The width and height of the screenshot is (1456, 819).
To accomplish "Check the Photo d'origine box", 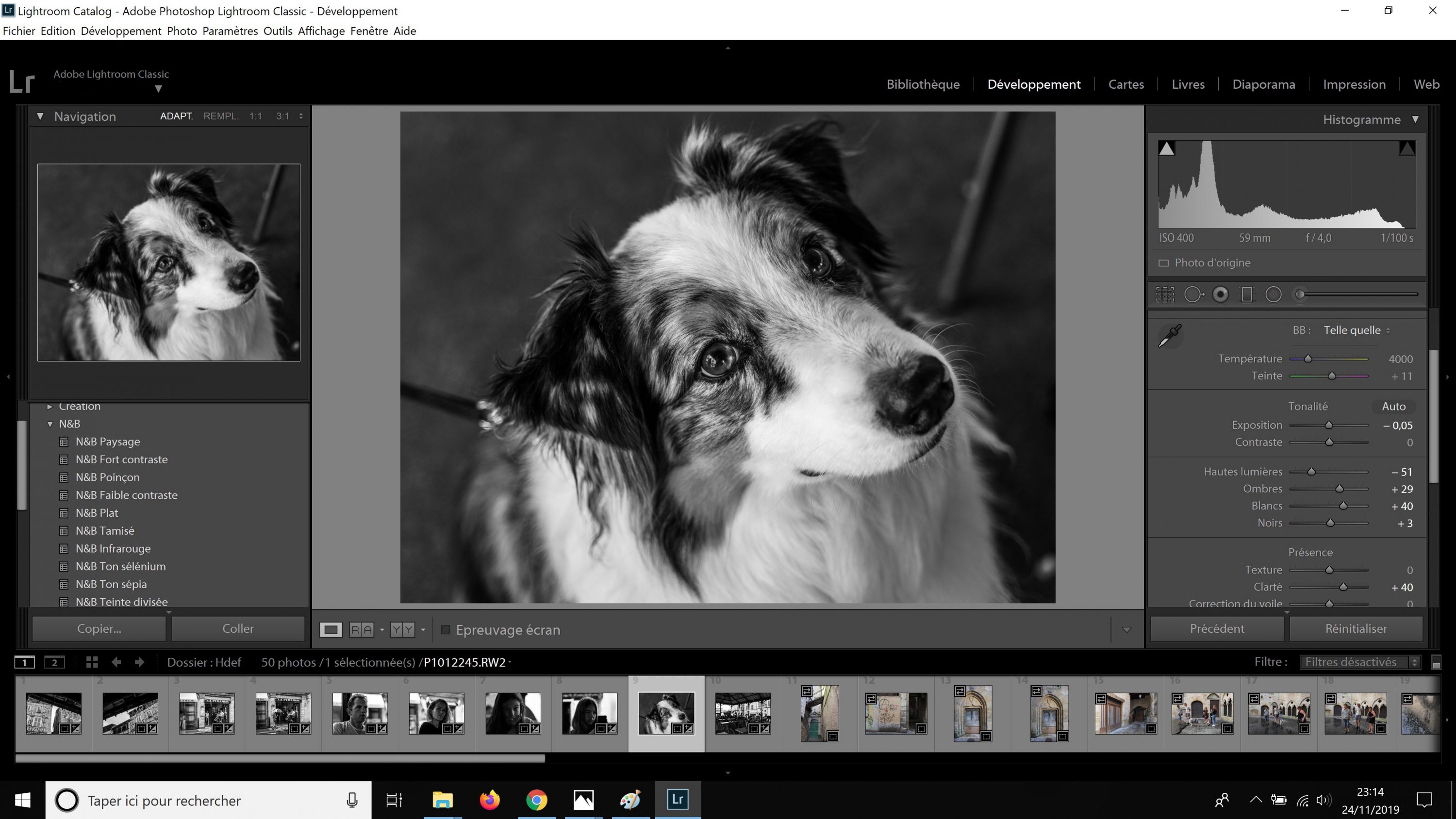I will 1163,263.
